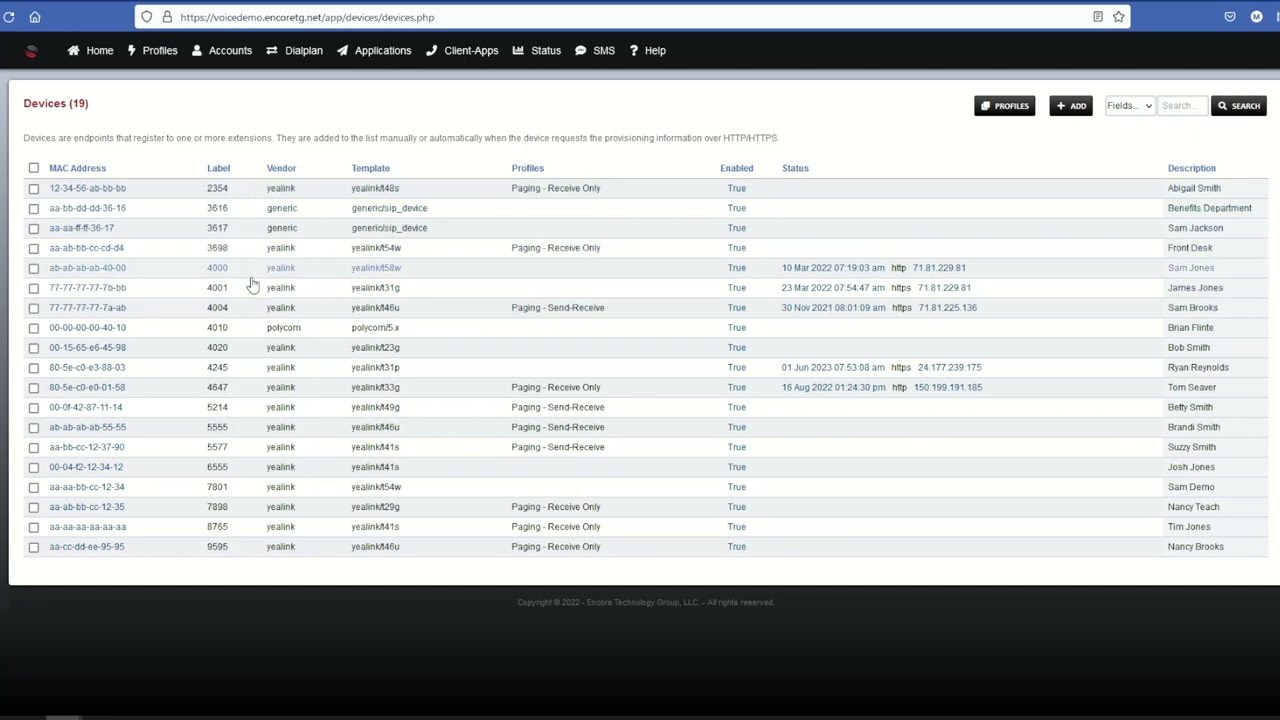Select description Ryan Reynolds
Viewport: 1280px width, 720px height.
click(x=1198, y=367)
